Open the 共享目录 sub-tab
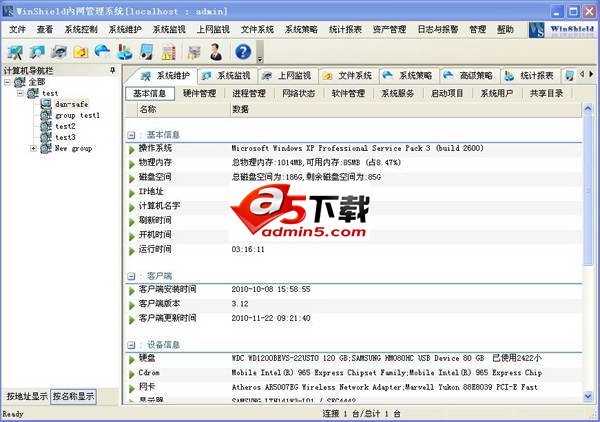This screenshot has width=600, height=422. [546, 93]
